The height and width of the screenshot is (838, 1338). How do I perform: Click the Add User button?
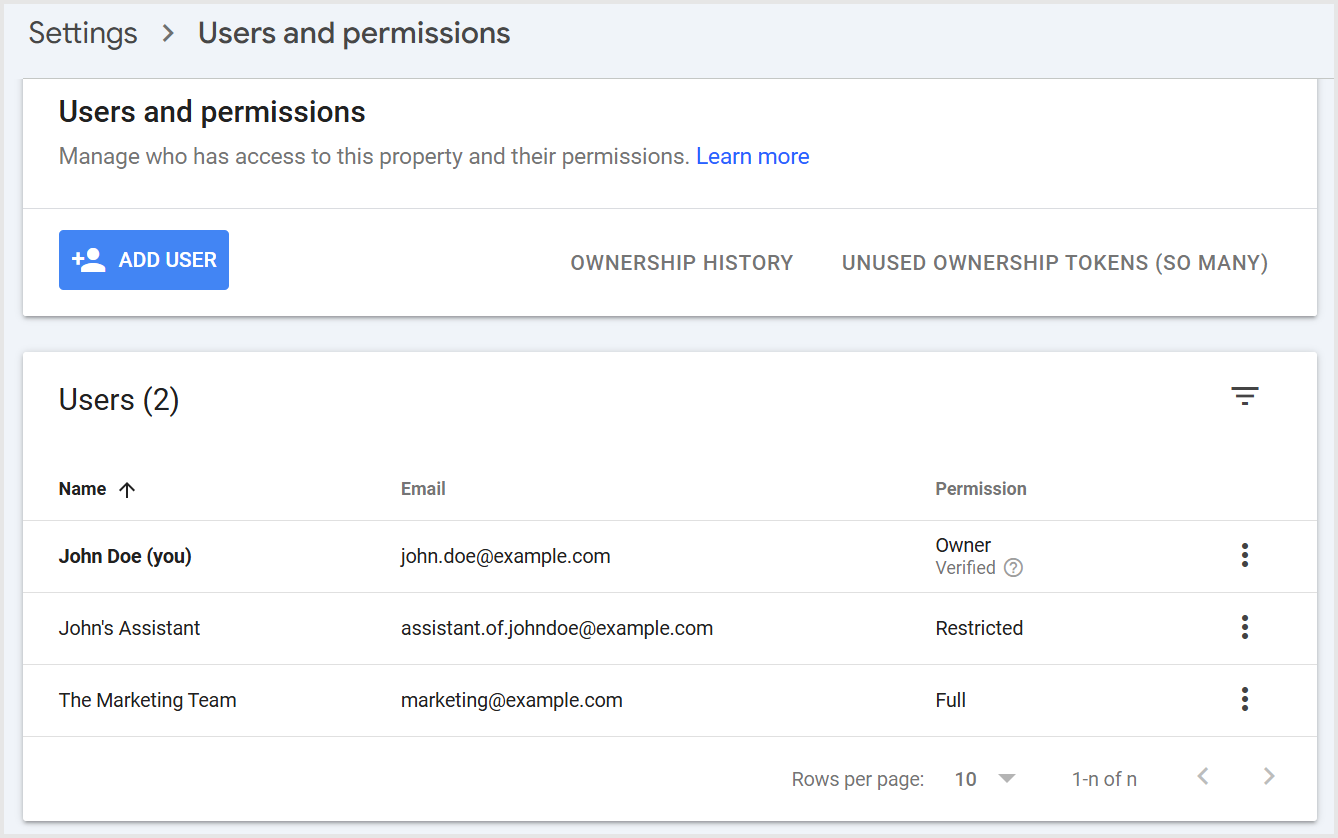click(x=144, y=260)
